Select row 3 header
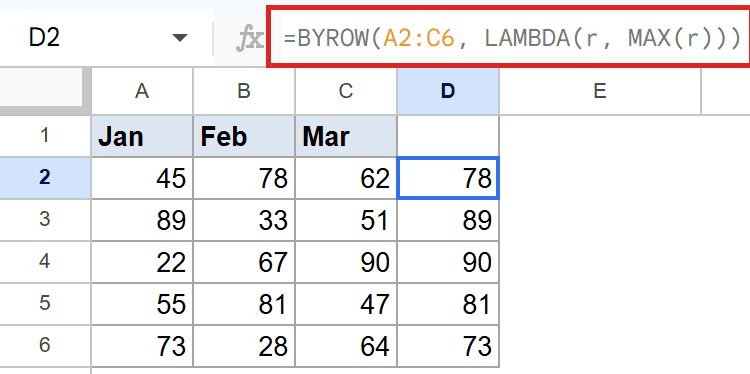This screenshot has height=374, width=750. tap(45, 220)
